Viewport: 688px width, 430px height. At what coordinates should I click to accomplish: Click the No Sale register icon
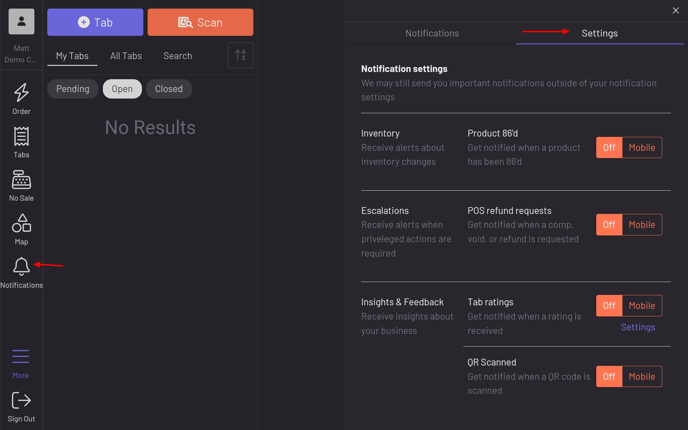pos(21,181)
